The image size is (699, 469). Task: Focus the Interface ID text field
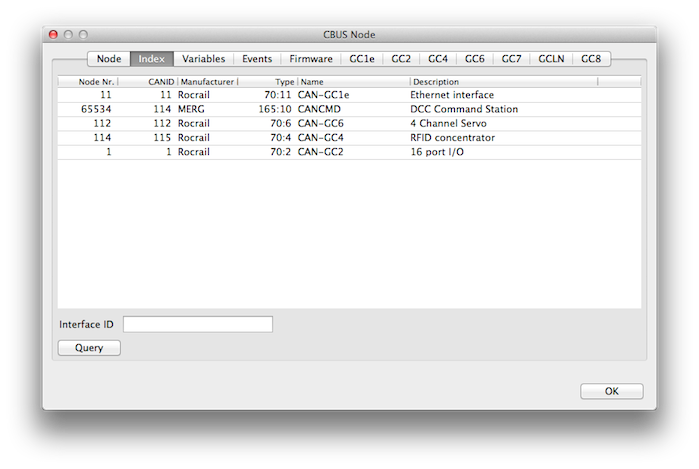[x=197, y=324]
